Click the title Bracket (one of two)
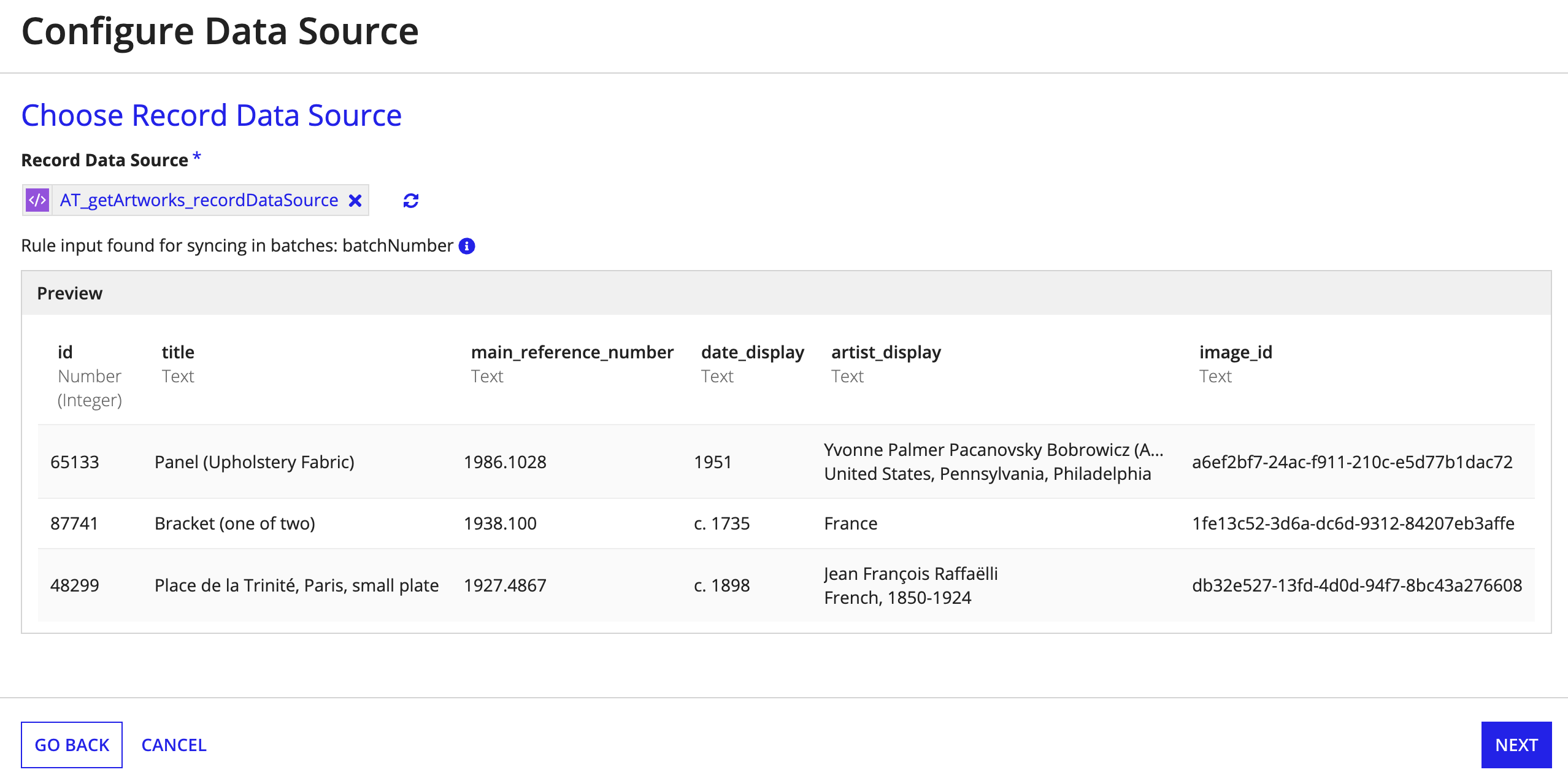The image size is (1568, 783). coord(235,523)
